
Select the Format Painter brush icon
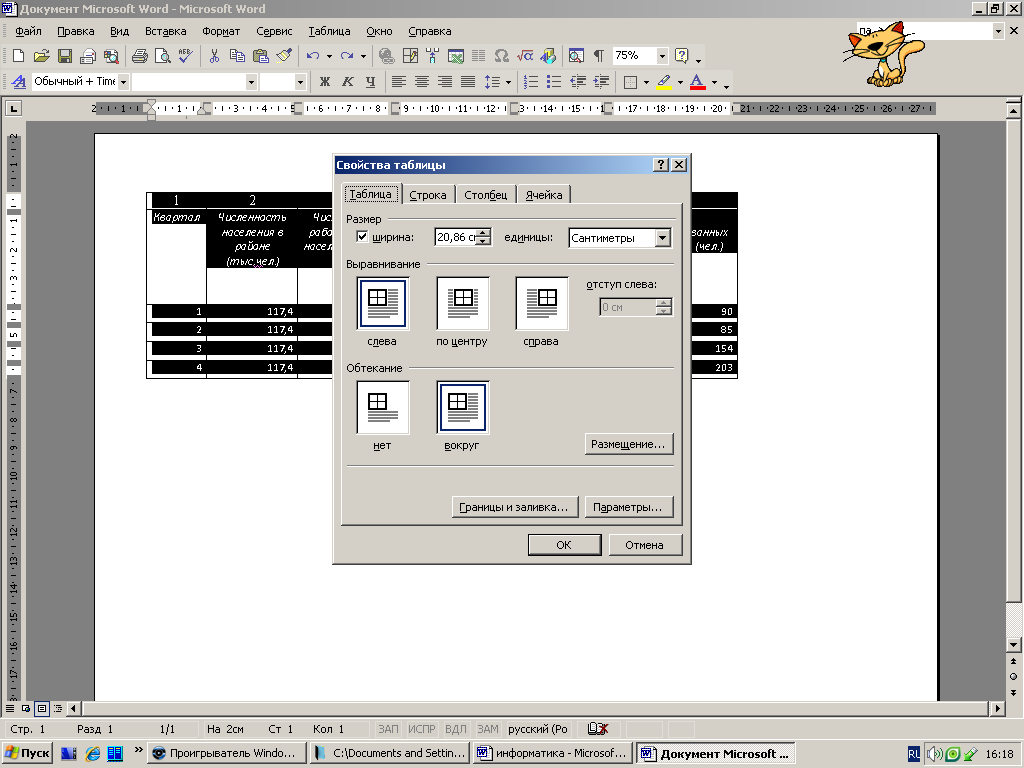[284, 56]
